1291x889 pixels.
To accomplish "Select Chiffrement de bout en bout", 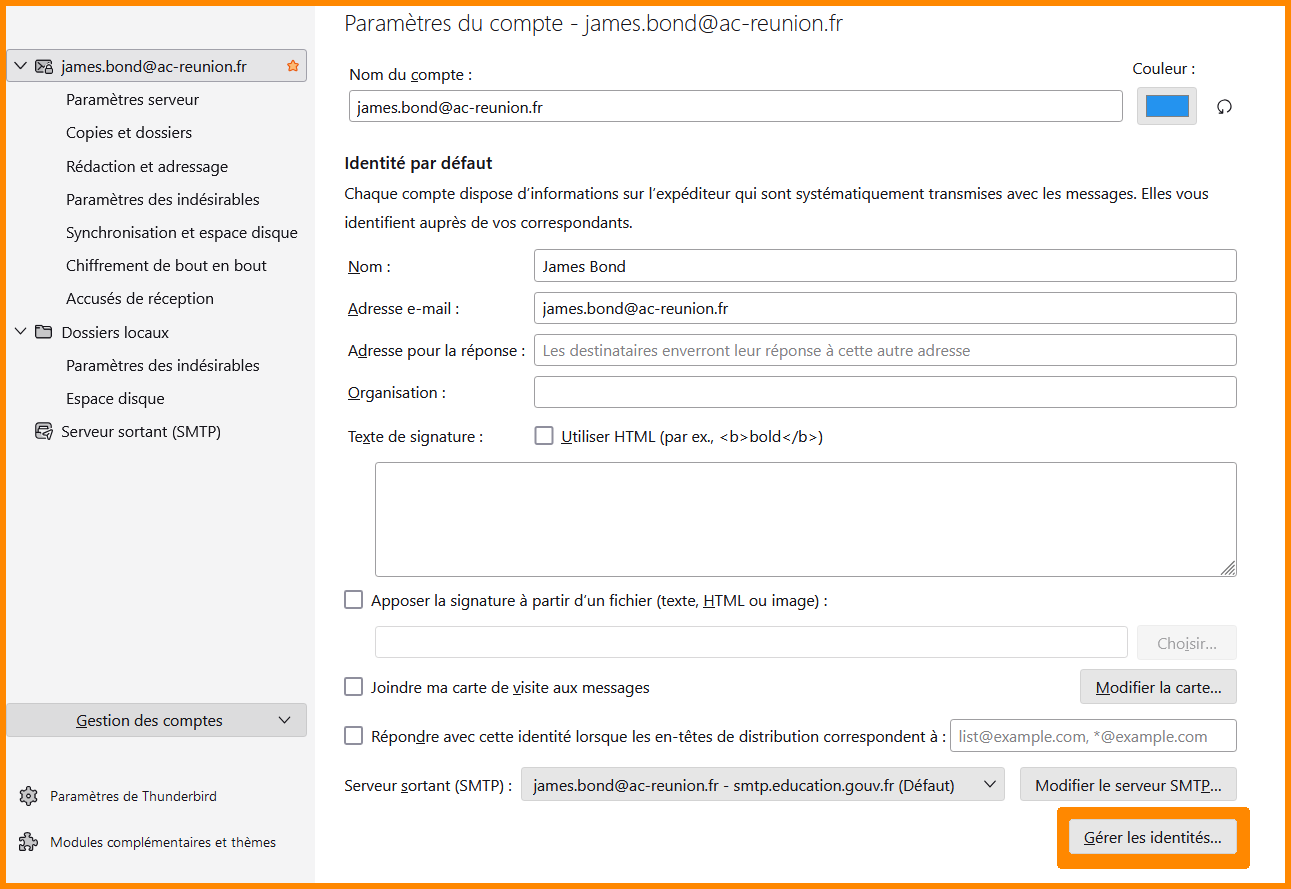I will (x=166, y=266).
